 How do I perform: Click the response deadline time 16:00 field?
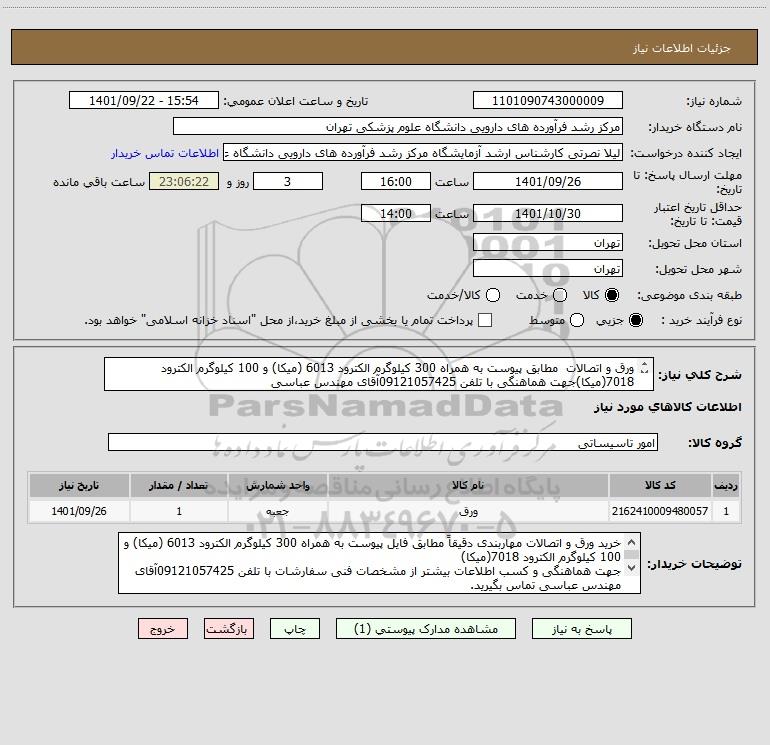(x=396, y=181)
